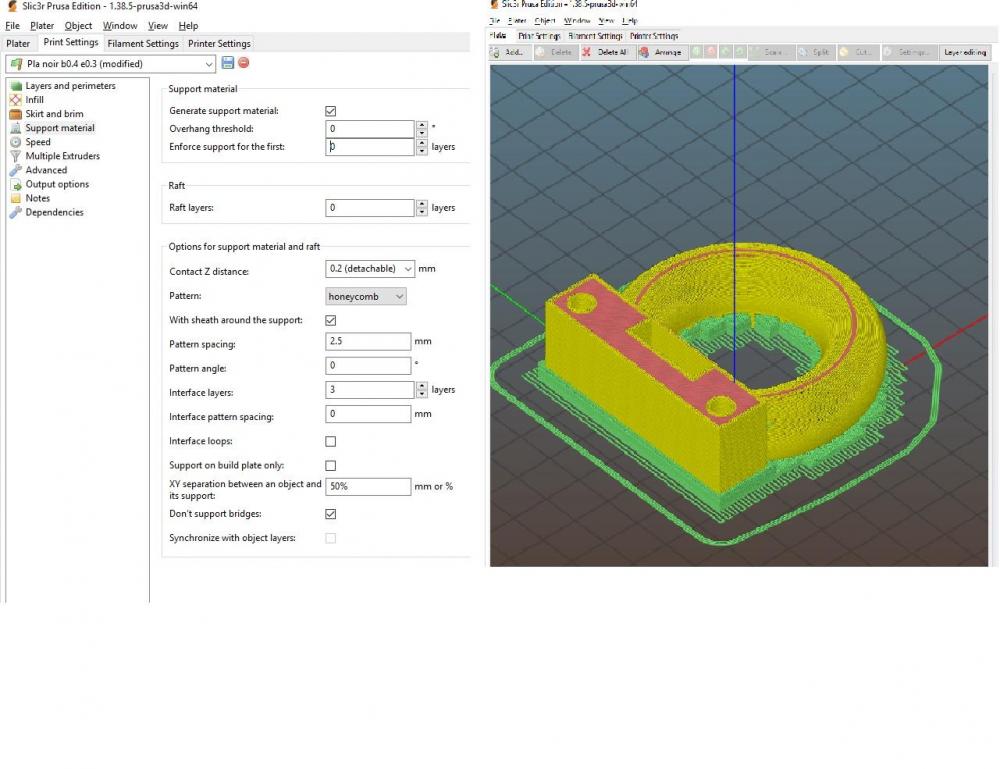The height and width of the screenshot is (769, 1000).
Task: Select Skirt and brim in sidebar
Action: pyautogui.click(x=54, y=114)
